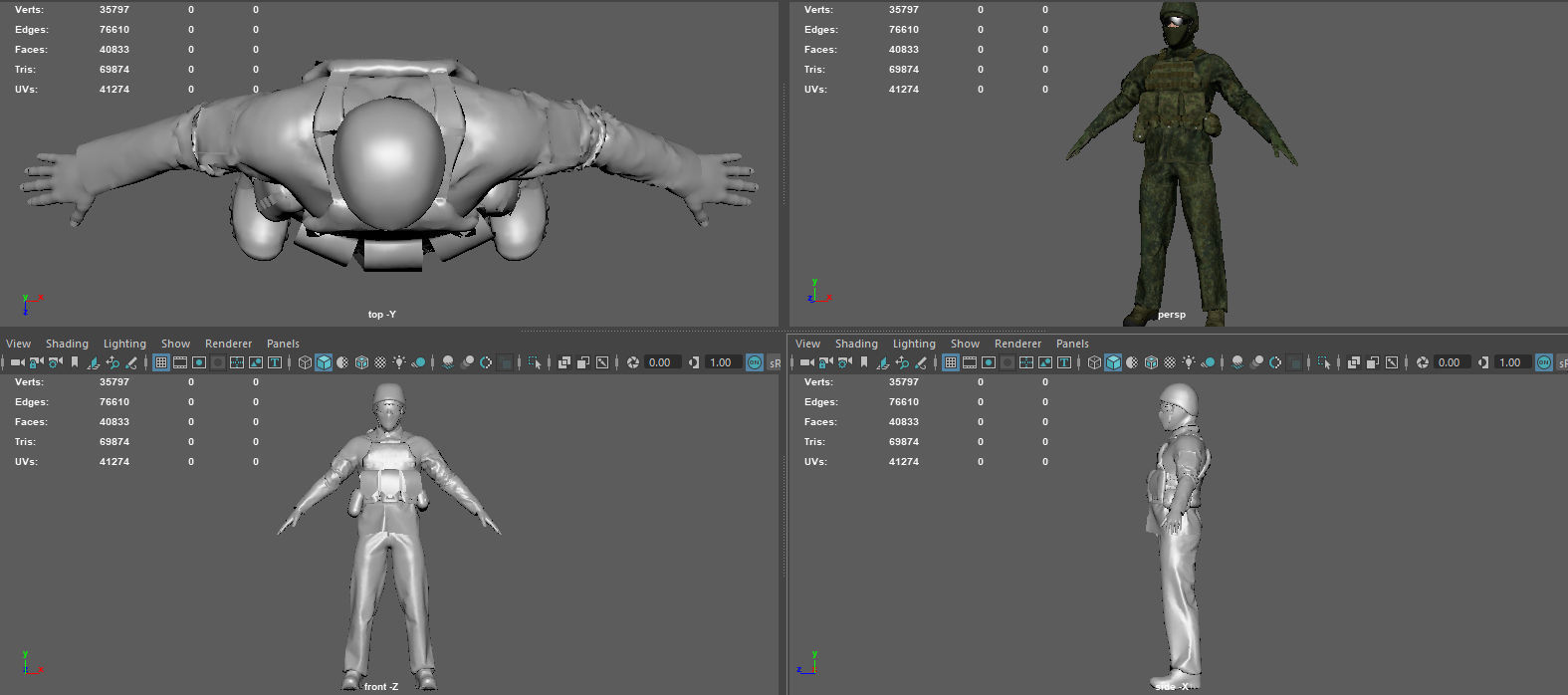Click exposure icon in front panel toolbar
1568x695 pixels.
(x=633, y=362)
